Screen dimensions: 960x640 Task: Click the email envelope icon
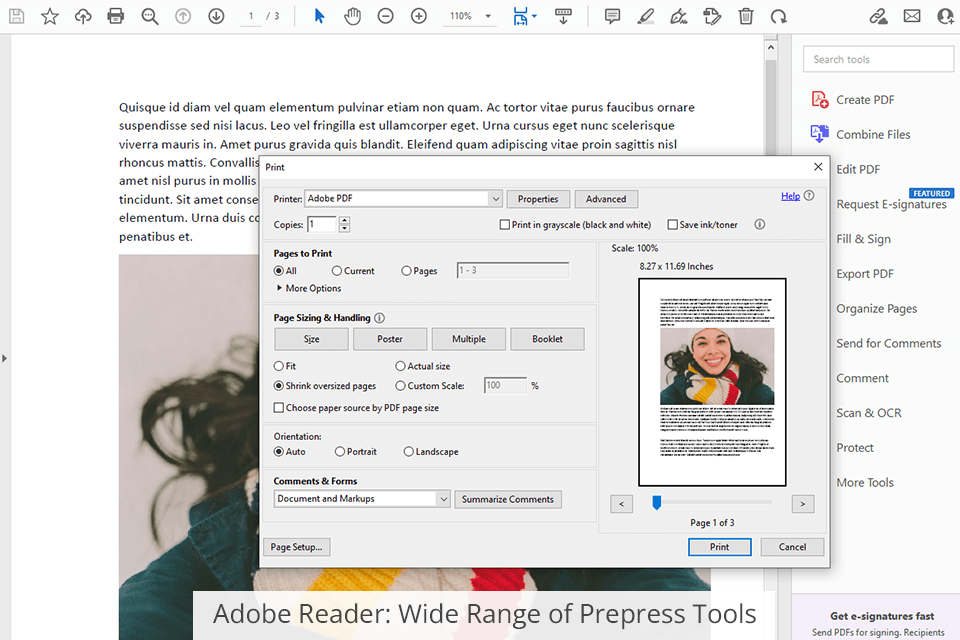click(912, 16)
